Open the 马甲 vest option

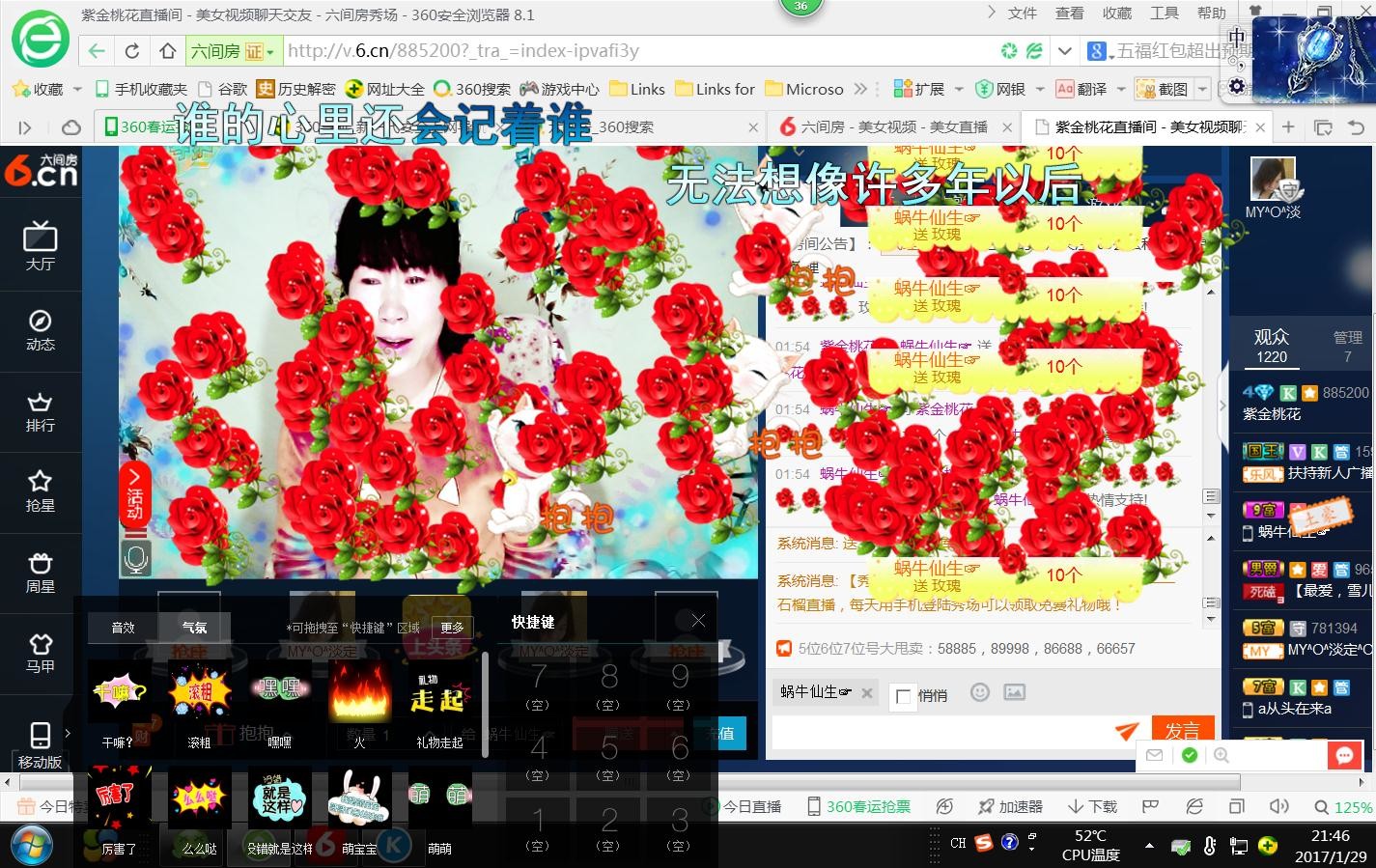tap(40, 653)
